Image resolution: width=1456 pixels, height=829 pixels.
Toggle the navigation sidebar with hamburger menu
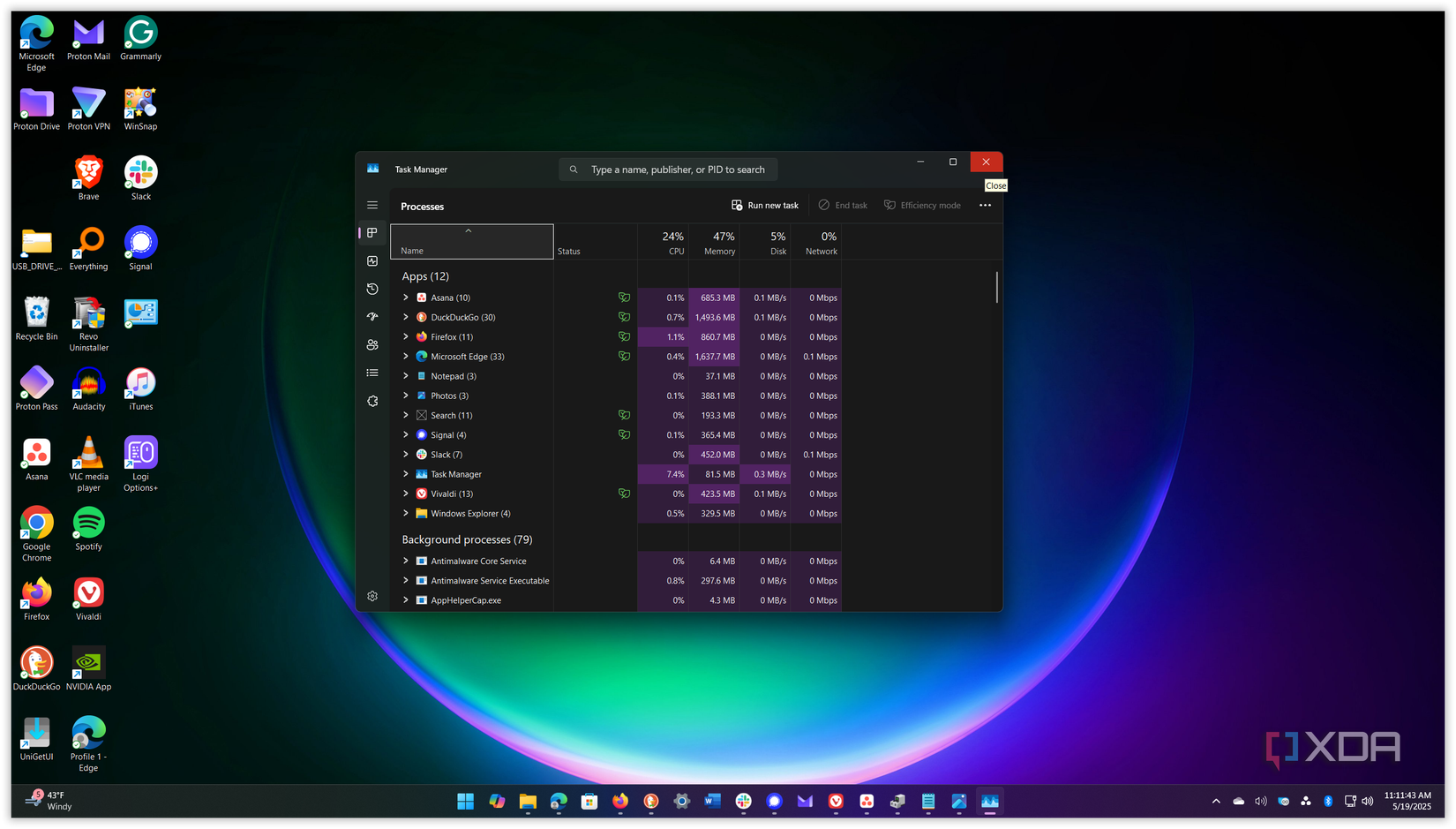[372, 204]
